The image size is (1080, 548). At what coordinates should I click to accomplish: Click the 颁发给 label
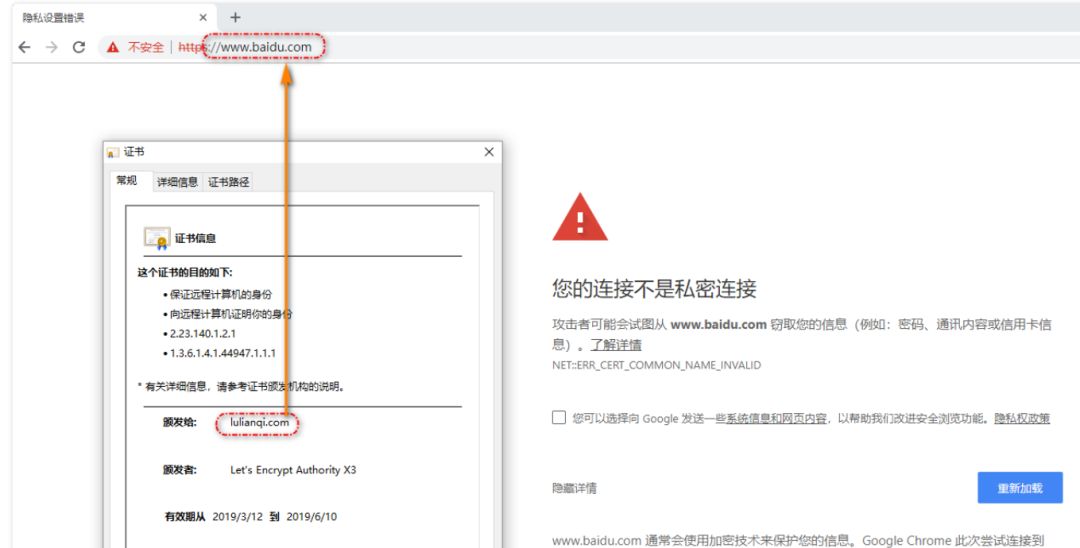pyautogui.click(x=180, y=422)
